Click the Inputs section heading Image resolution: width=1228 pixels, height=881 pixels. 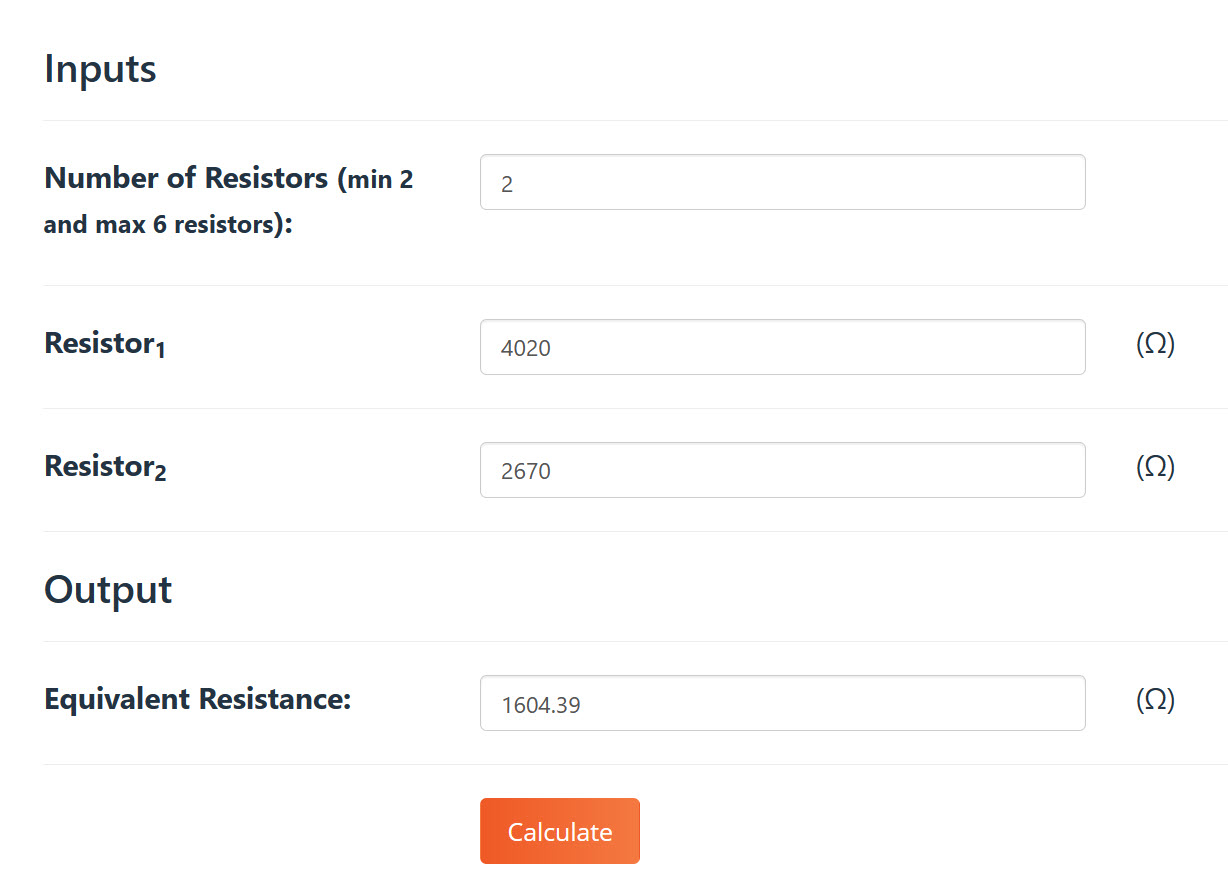coord(100,70)
